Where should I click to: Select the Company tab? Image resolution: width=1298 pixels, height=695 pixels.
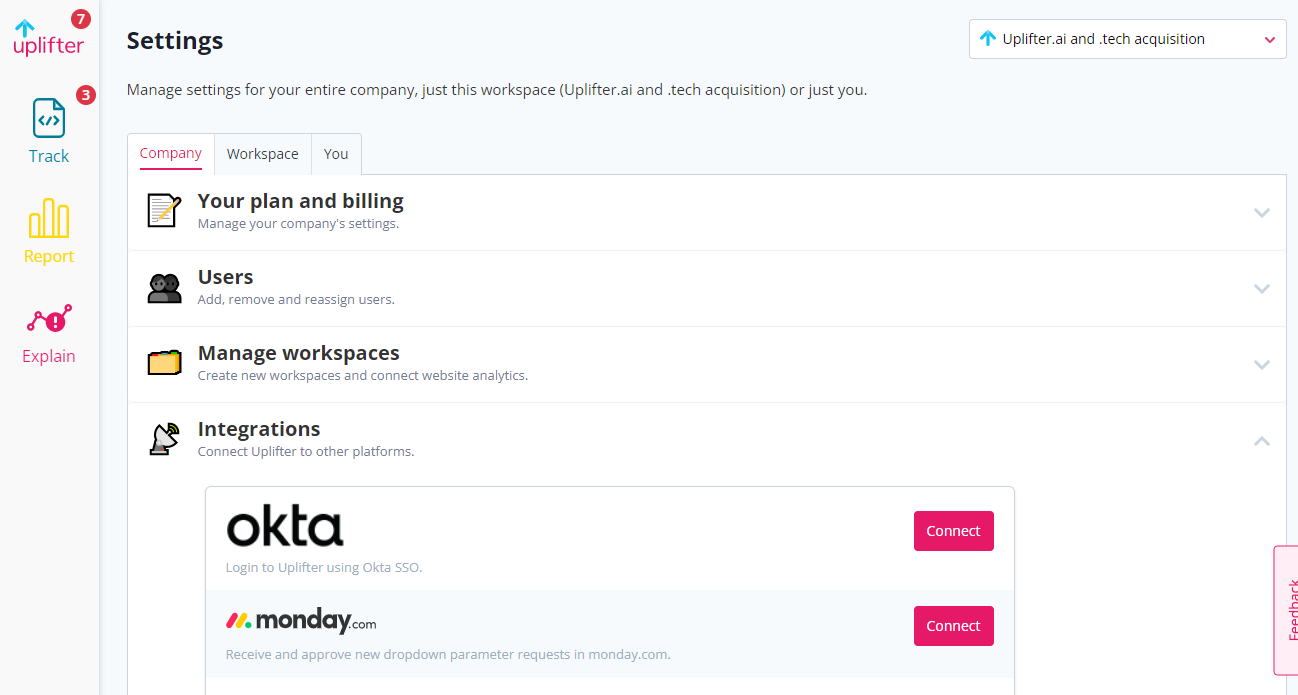[171, 154]
